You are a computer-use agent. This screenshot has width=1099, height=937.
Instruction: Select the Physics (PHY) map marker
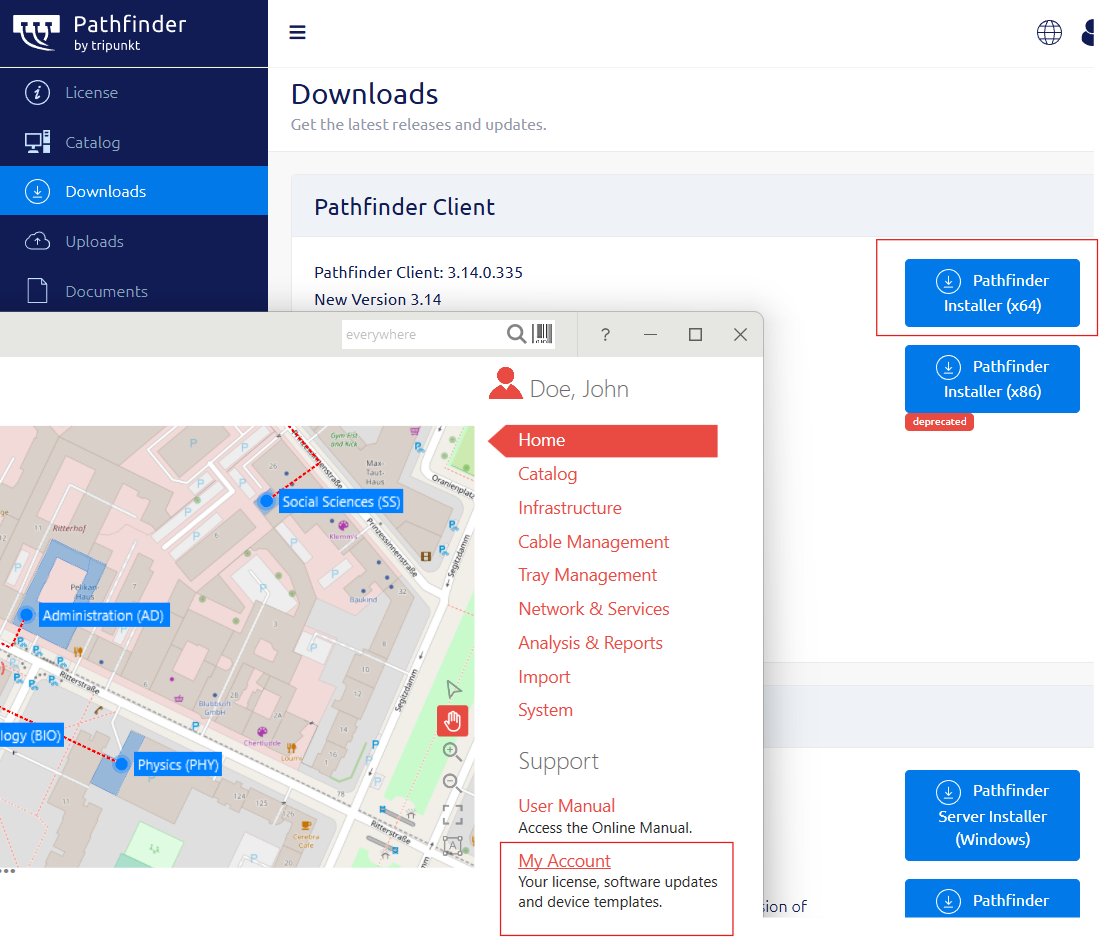[122, 765]
